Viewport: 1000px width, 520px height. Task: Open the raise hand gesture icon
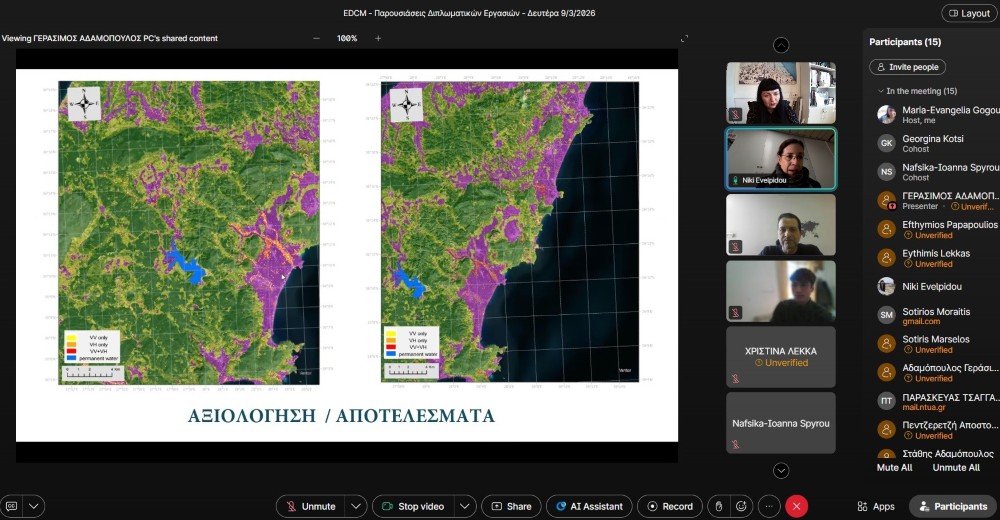click(x=718, y=506)
